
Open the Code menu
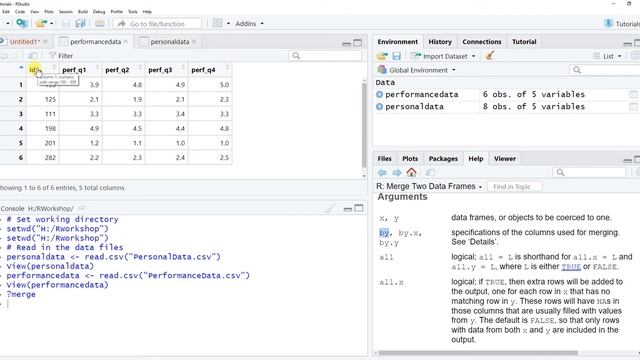tap(20, 12)
